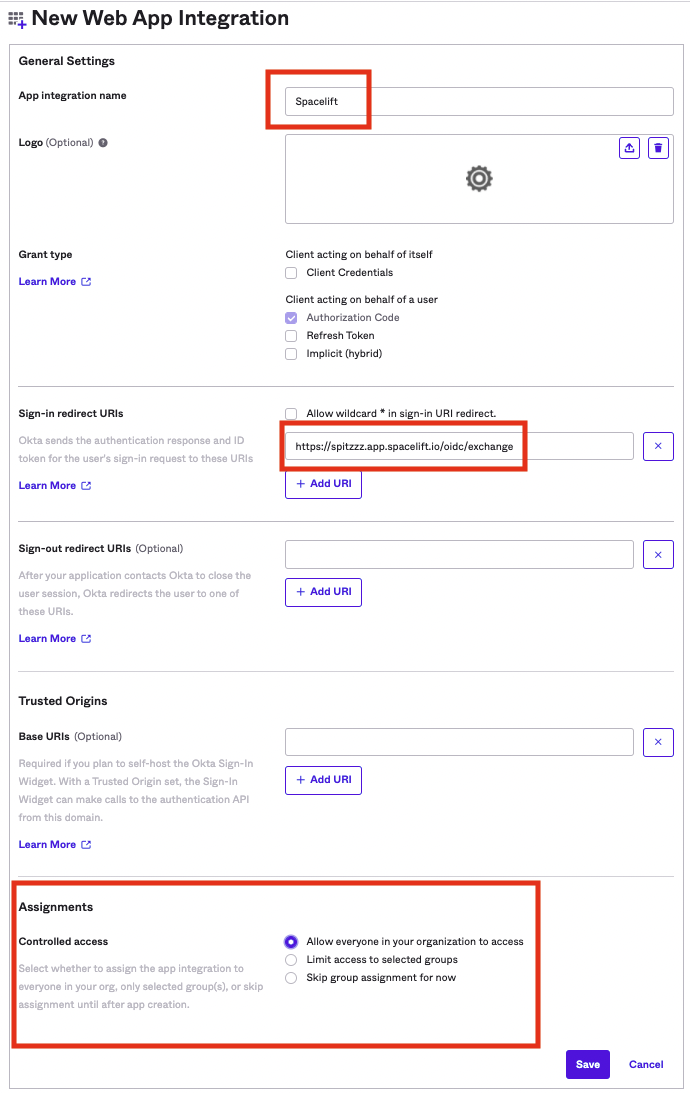Enable wildcard in sign-in URI redirect

(290, 413)
